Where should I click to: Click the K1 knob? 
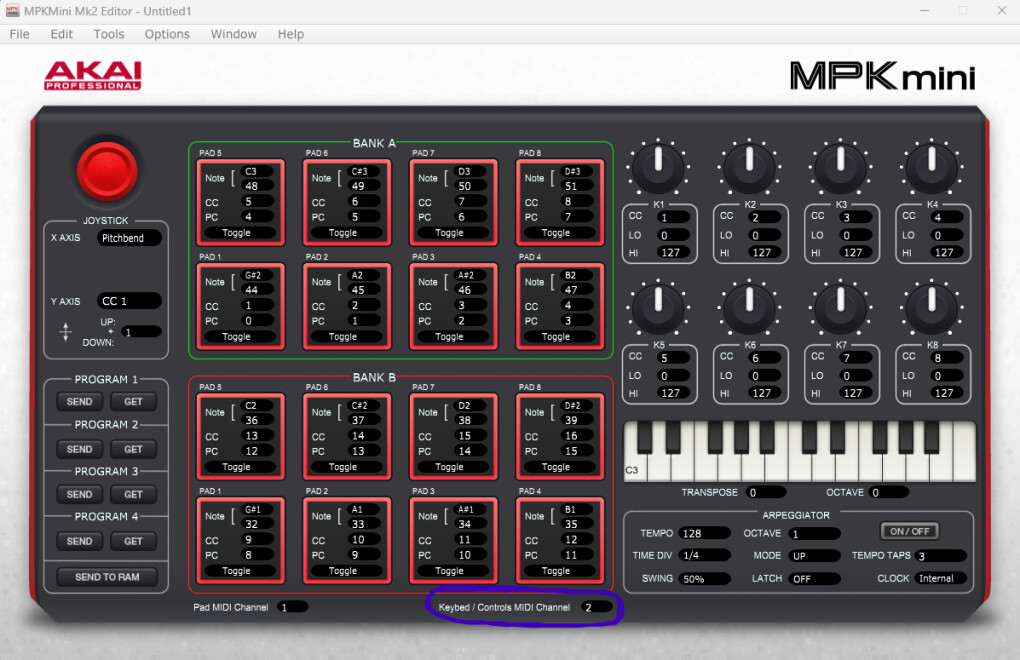pos(658,167)
